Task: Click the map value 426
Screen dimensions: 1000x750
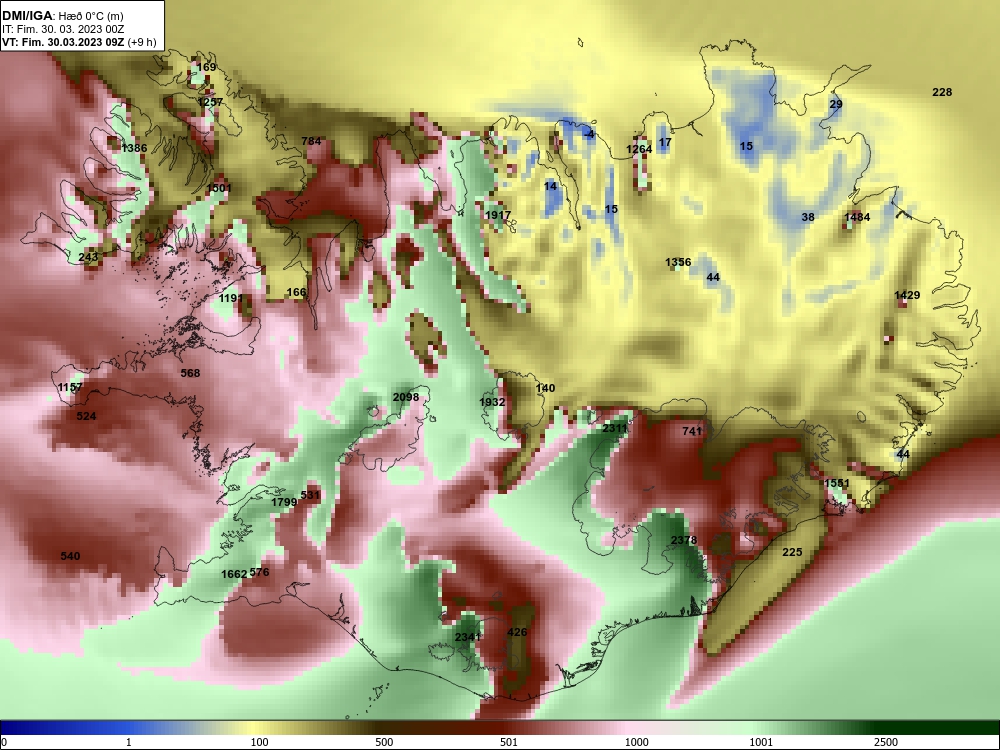Action: 517,632
